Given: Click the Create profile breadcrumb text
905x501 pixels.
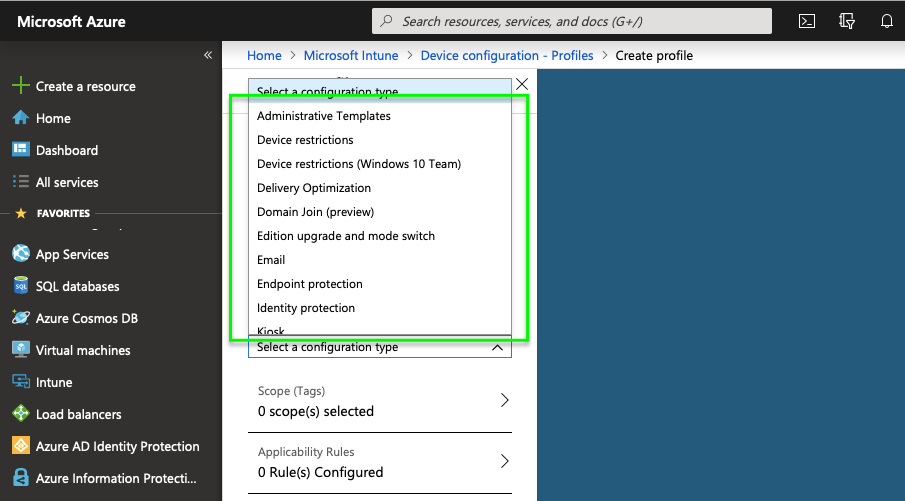Looking at the screenshot, I should 654,55.
